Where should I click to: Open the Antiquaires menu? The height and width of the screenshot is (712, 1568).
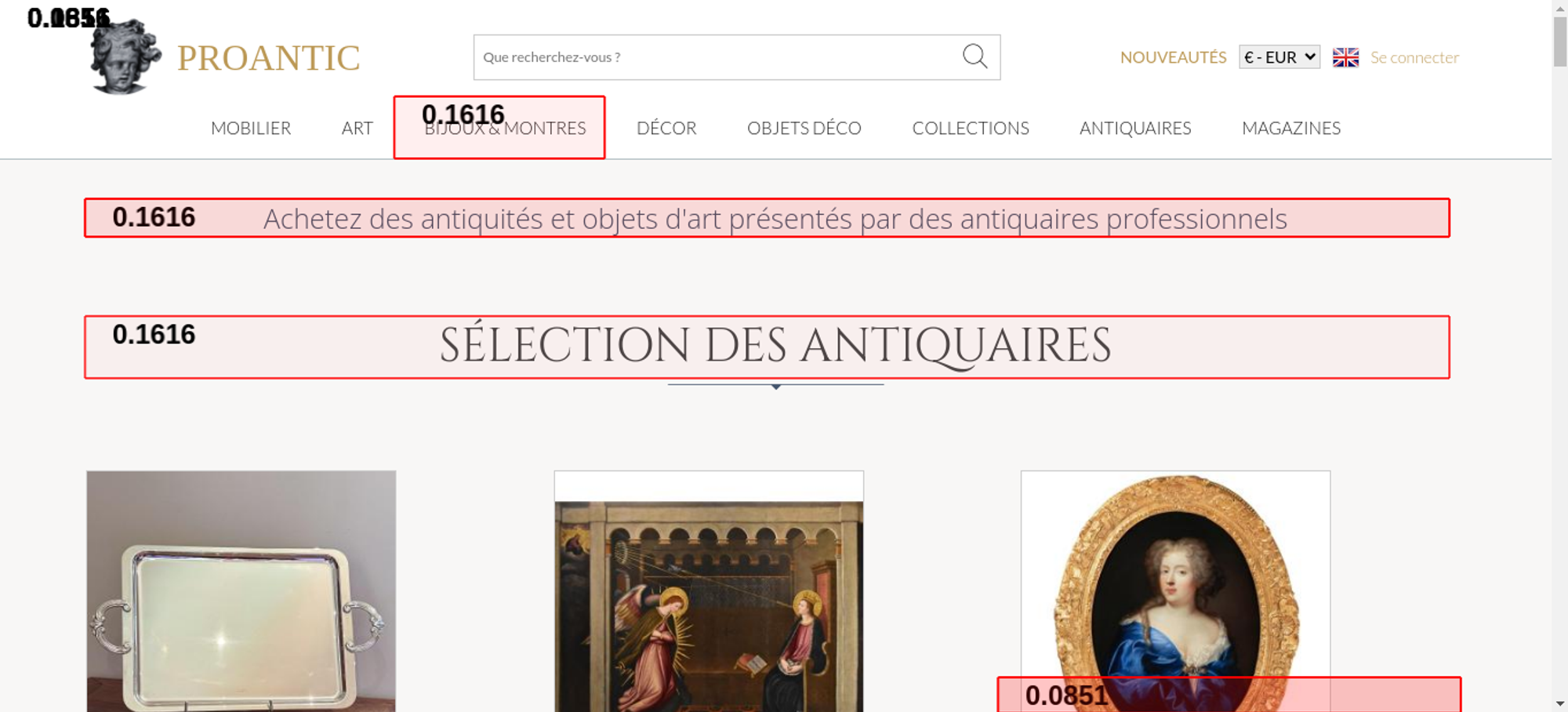[1134, 128]
